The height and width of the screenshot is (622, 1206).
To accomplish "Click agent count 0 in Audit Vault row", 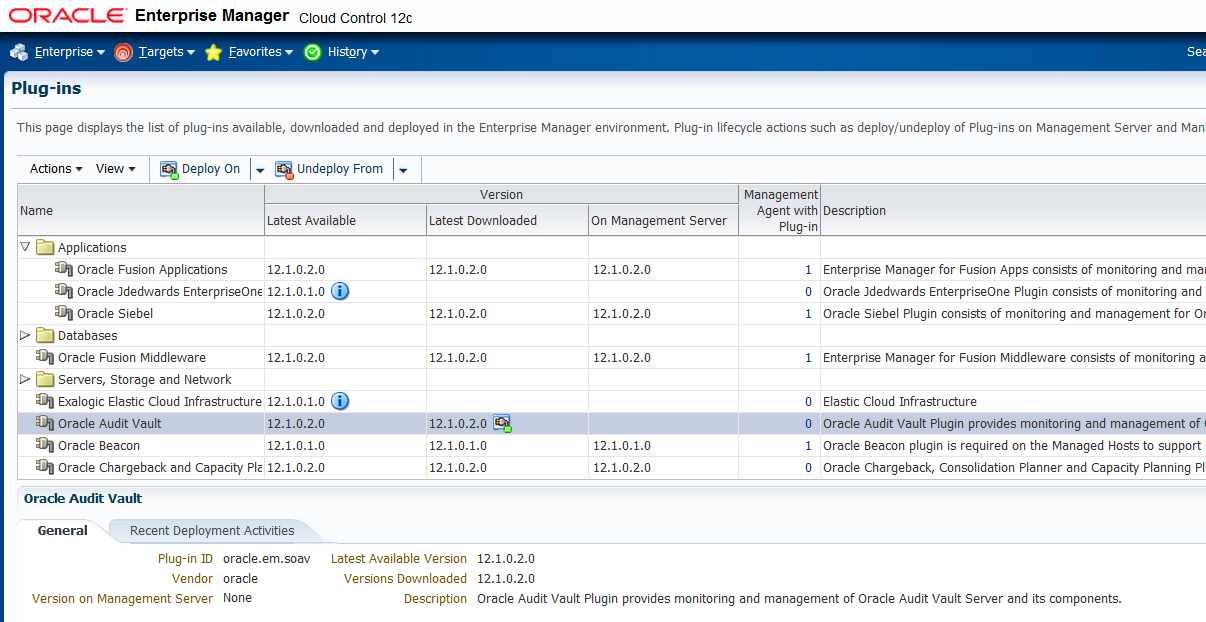I will click(x=808, y=424).
